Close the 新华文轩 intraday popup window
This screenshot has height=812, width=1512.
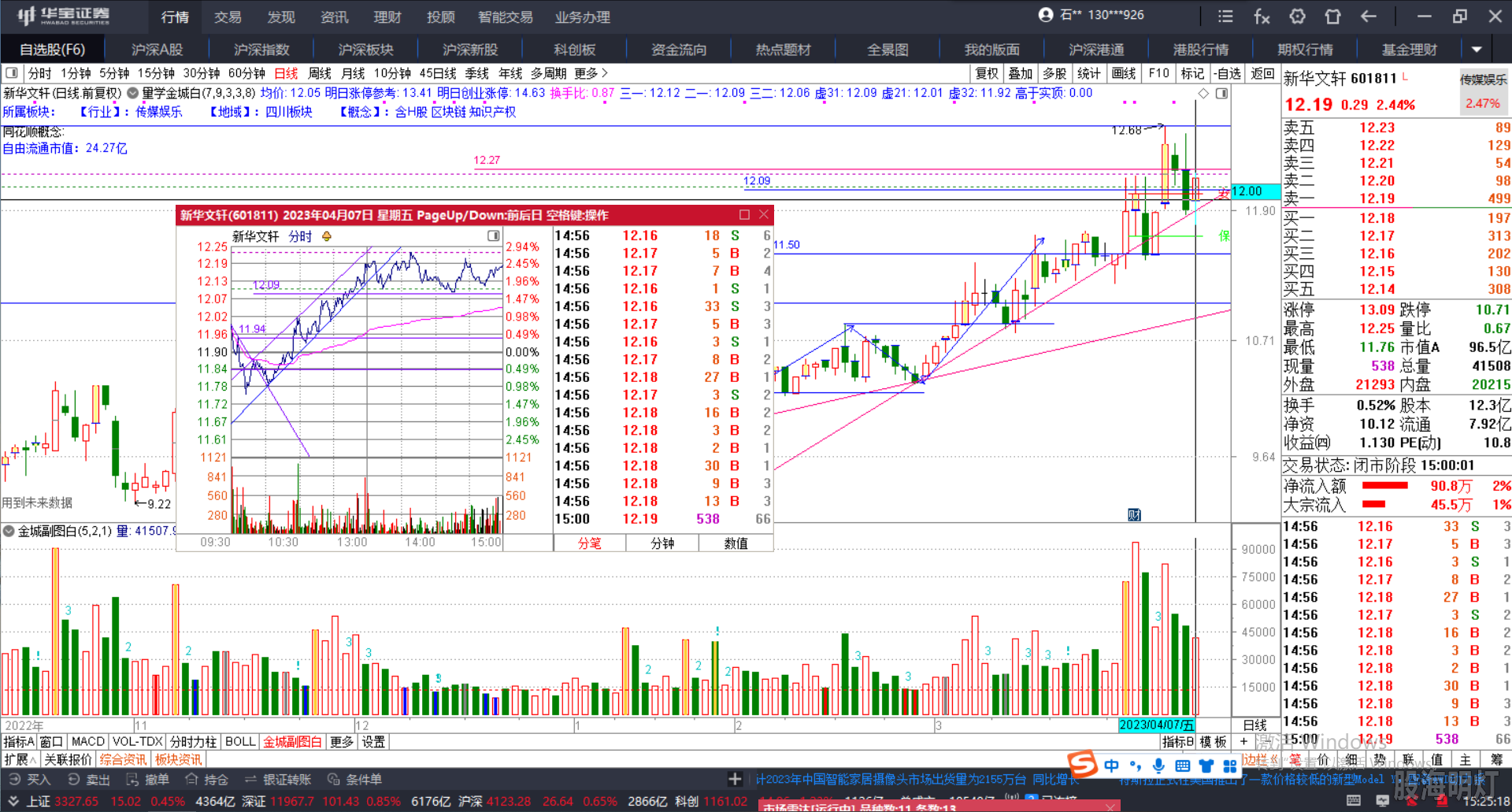tap(764, 215)
